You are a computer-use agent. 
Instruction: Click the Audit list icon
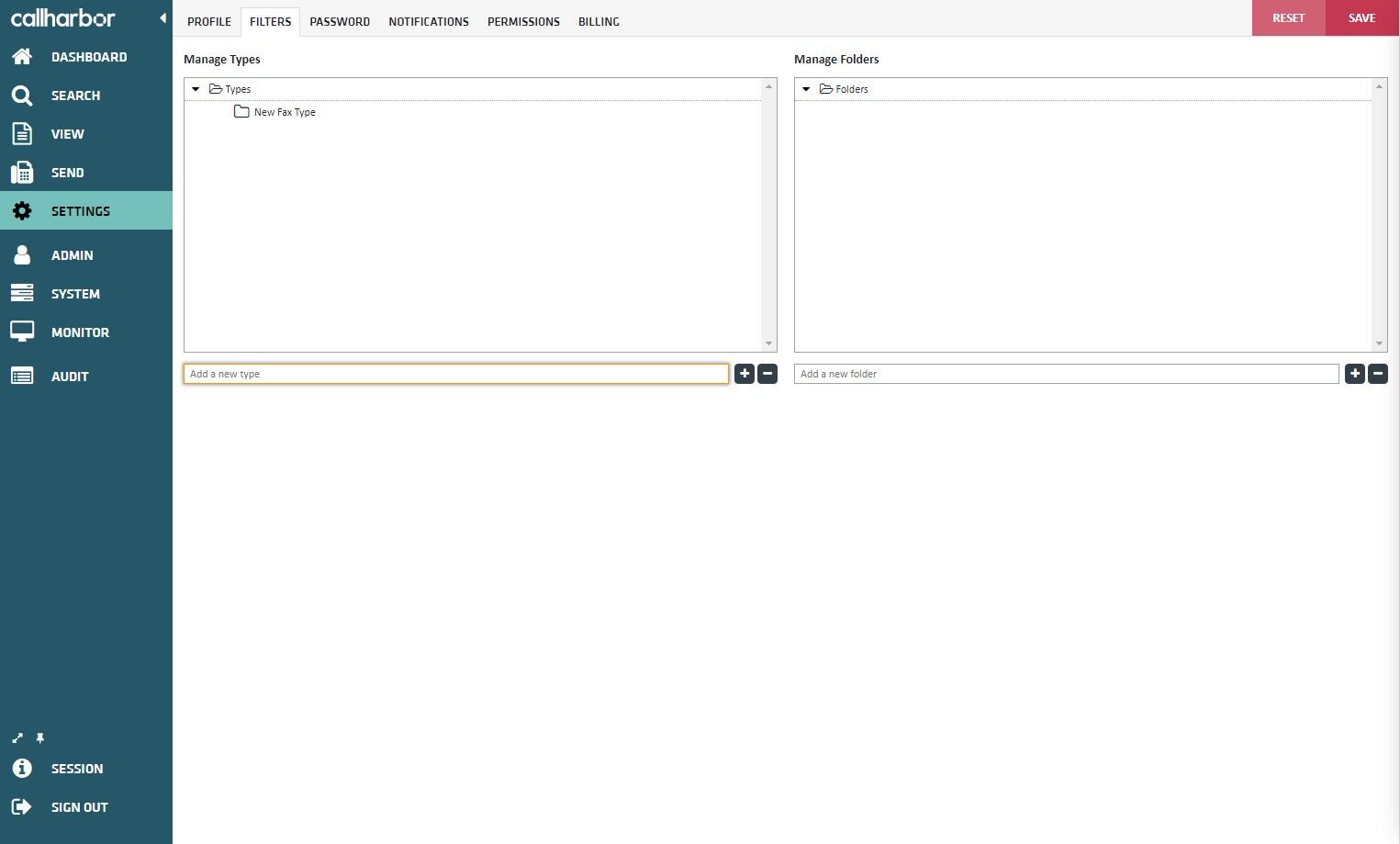pos(22,376)
